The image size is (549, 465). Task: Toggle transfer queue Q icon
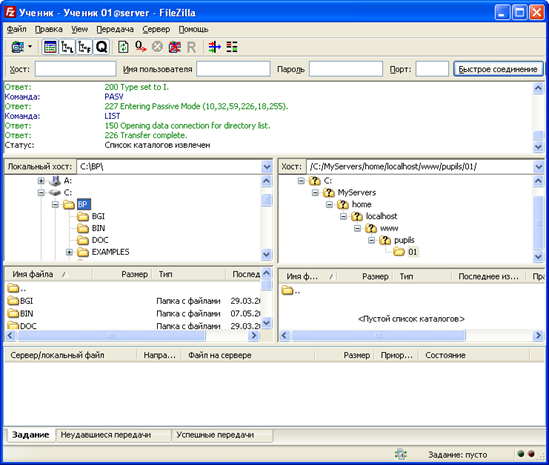[102, 47]
